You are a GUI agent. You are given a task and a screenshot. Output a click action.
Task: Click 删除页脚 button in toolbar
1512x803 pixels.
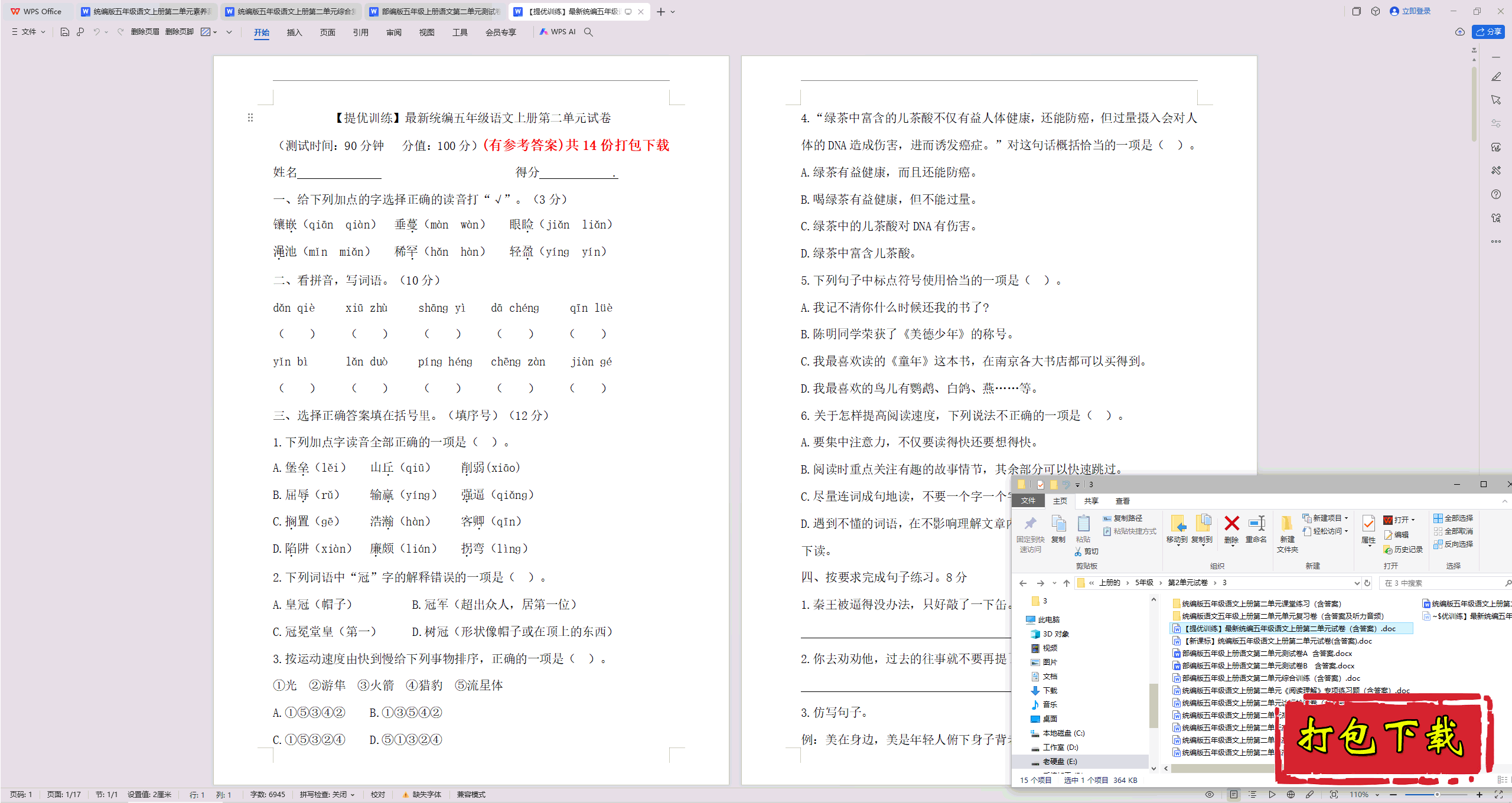180,32
